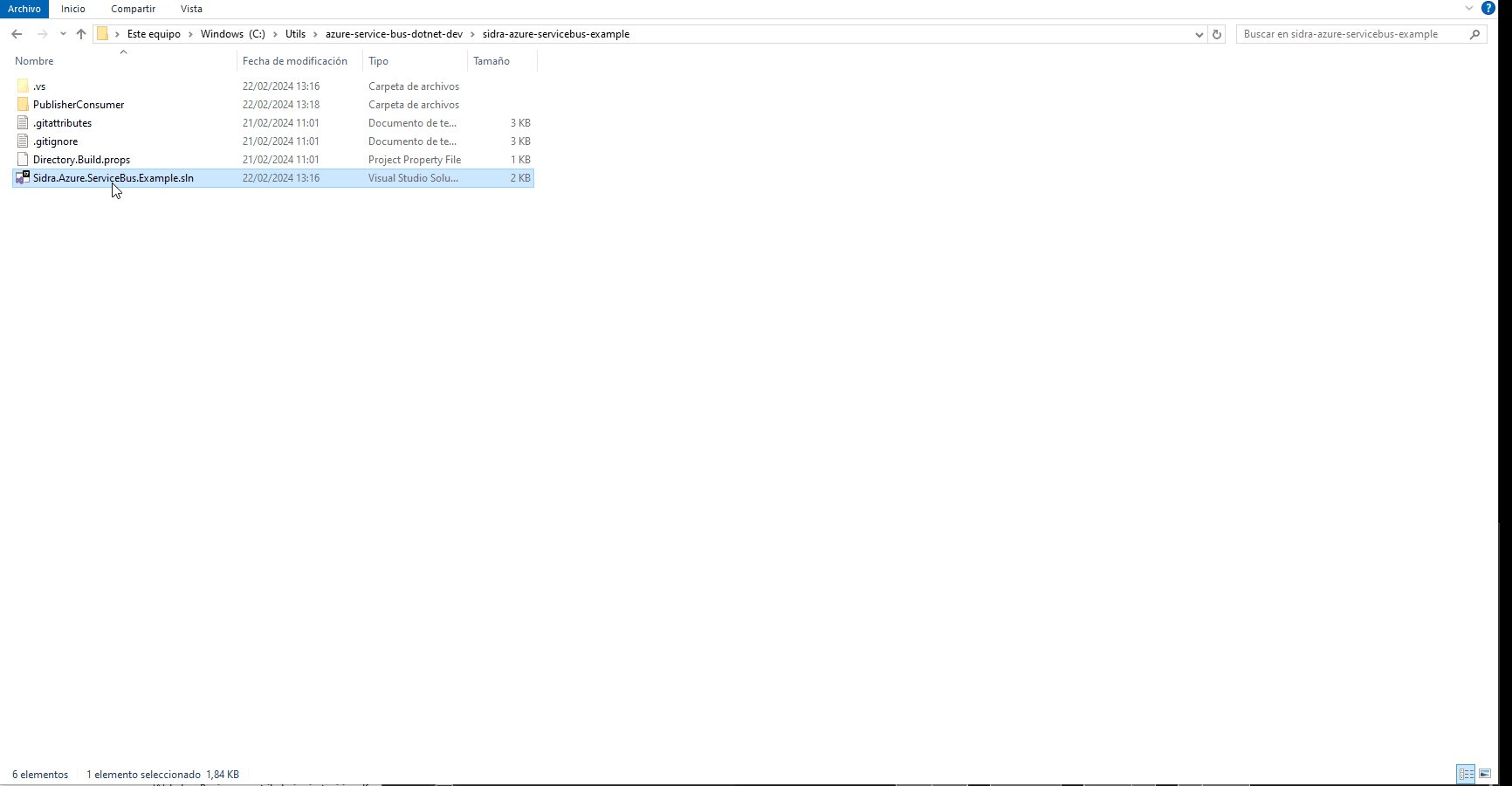Navigate to Utils in breadcrumb path
The width and height of the screenshot is (1512, 786).
tap(295, 34)
